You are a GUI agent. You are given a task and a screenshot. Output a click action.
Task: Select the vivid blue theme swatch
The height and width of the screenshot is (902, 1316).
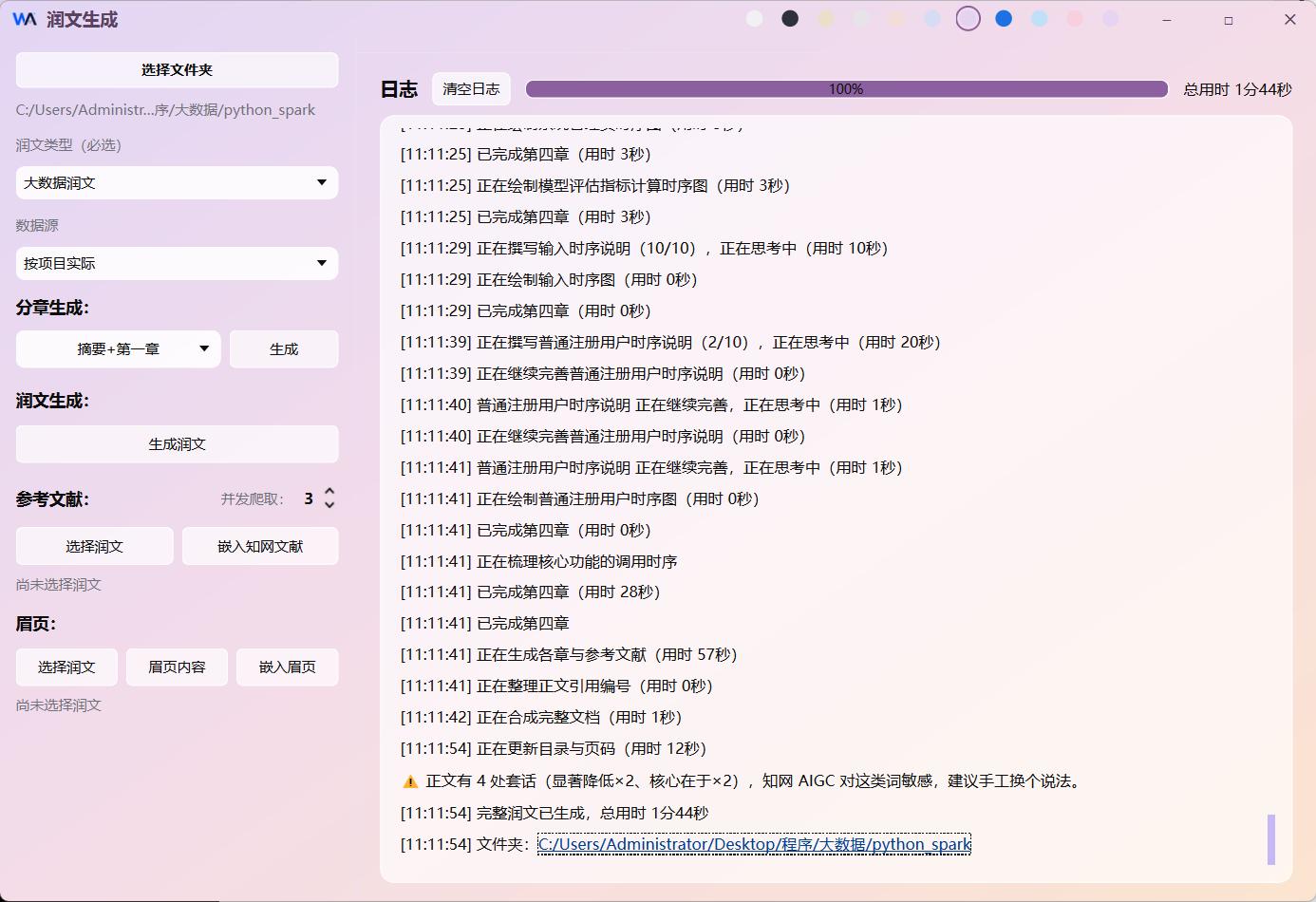click(1004, 18)
